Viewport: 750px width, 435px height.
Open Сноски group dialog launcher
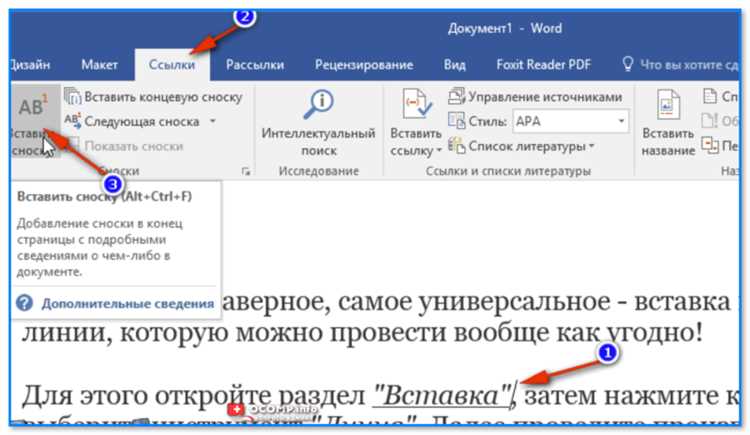(x=246, y=171)
